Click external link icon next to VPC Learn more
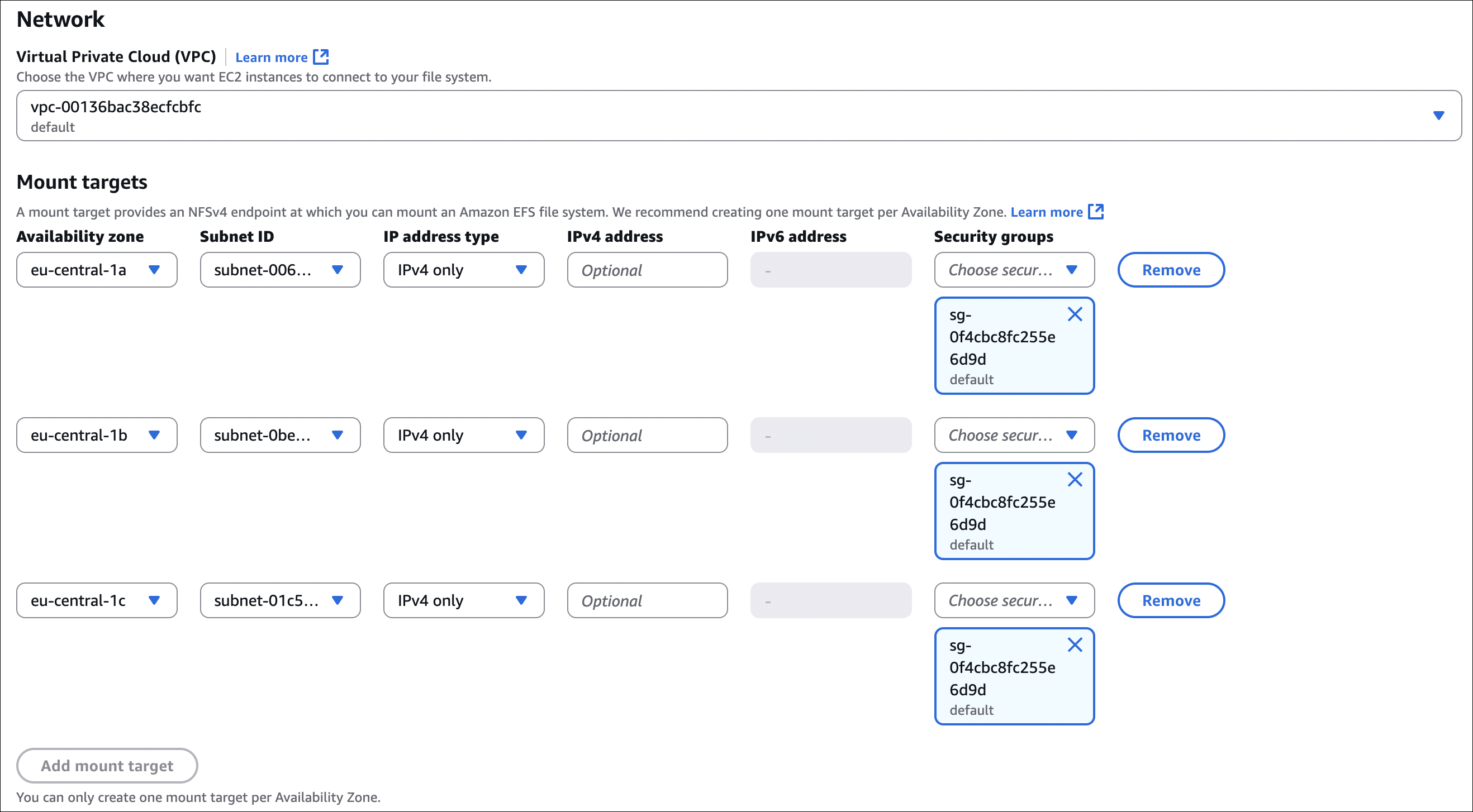The height and width of the screenshot is (812, 1473). tap(321, 56)
